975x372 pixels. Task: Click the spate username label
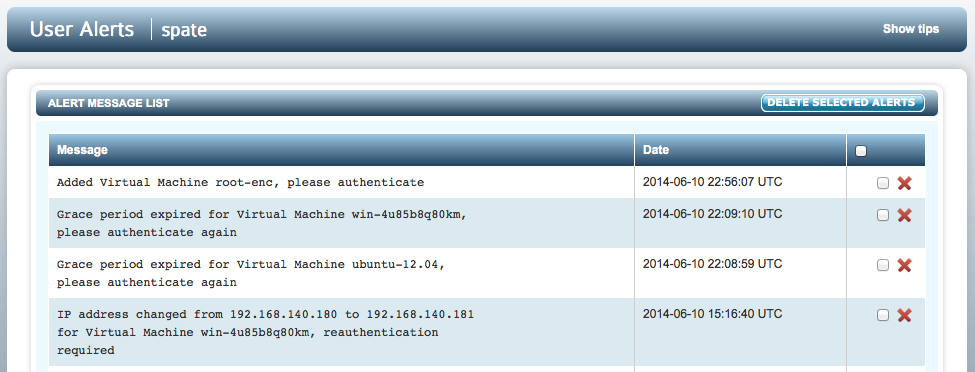[184, 30]
